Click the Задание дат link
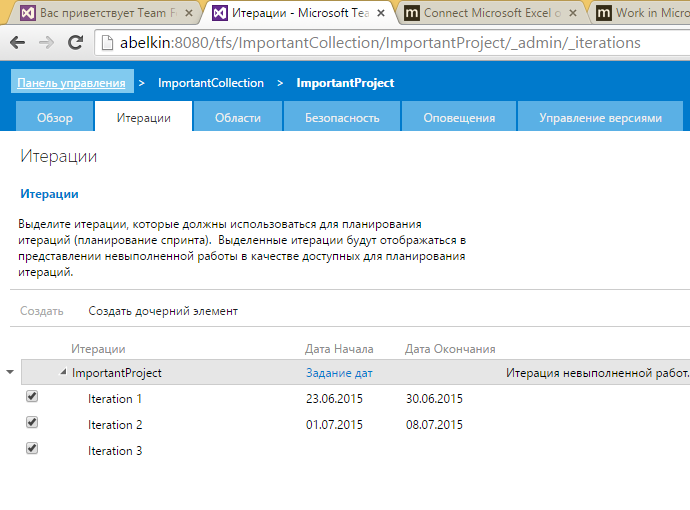 339,373
